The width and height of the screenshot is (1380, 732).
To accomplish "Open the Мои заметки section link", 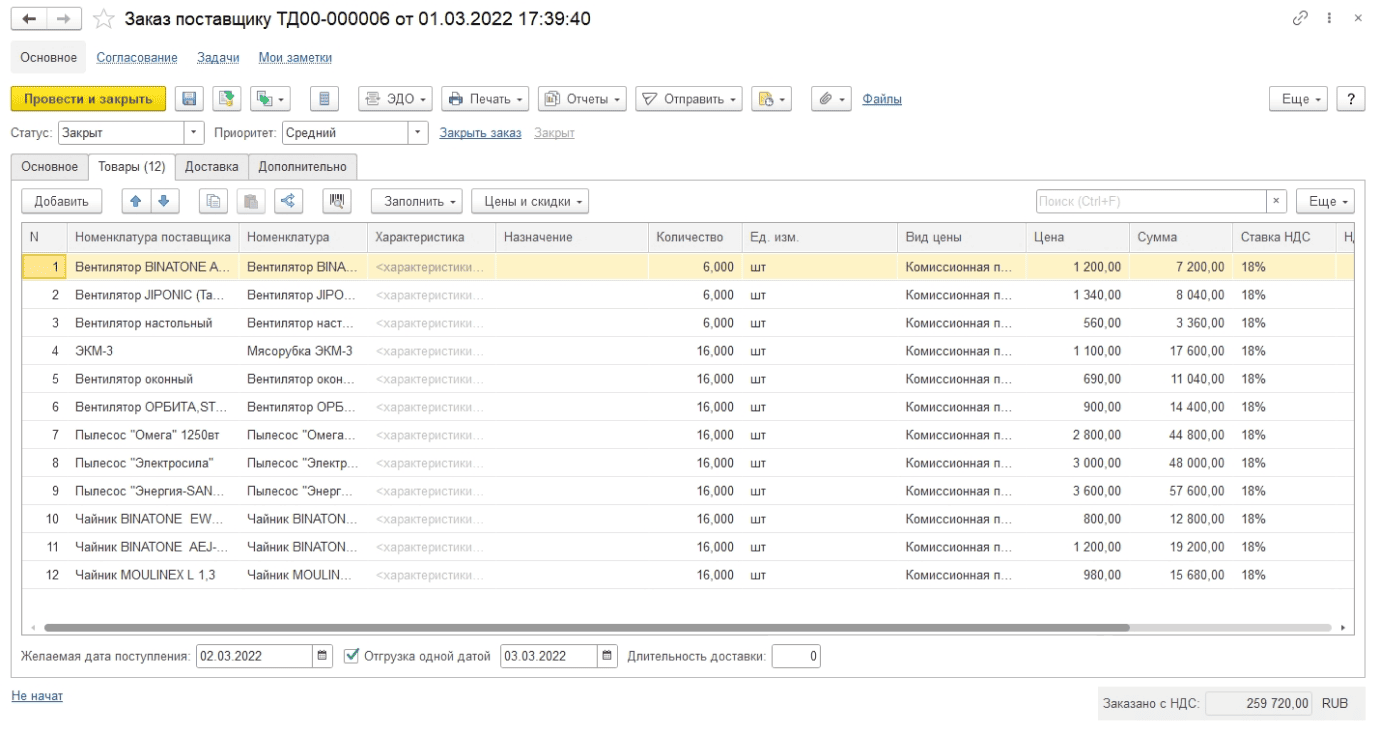I will 295,58.
